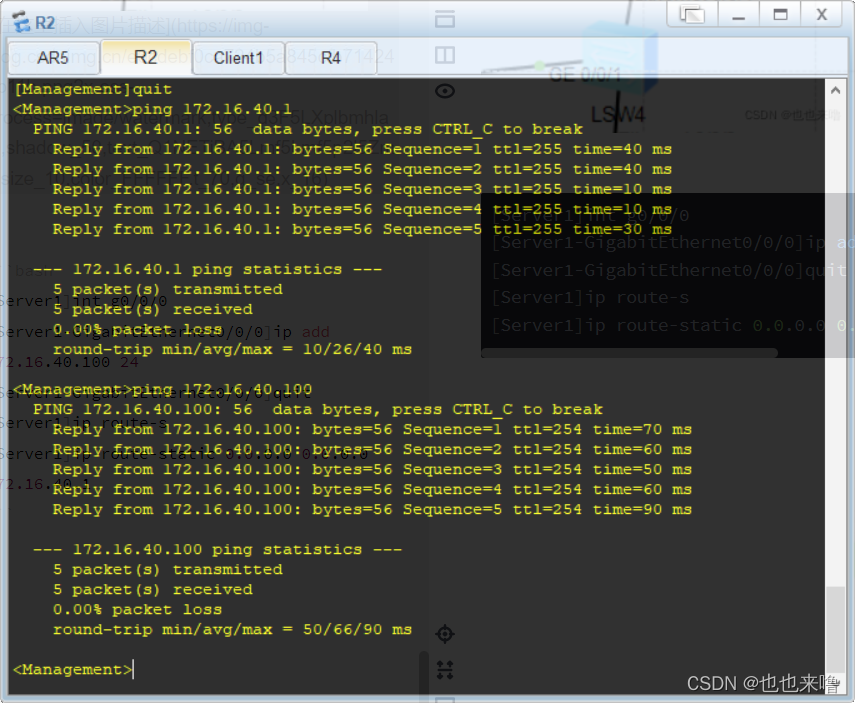Select the R2 terminal tab
Screen dimensions: 855x703
[146, 57]
